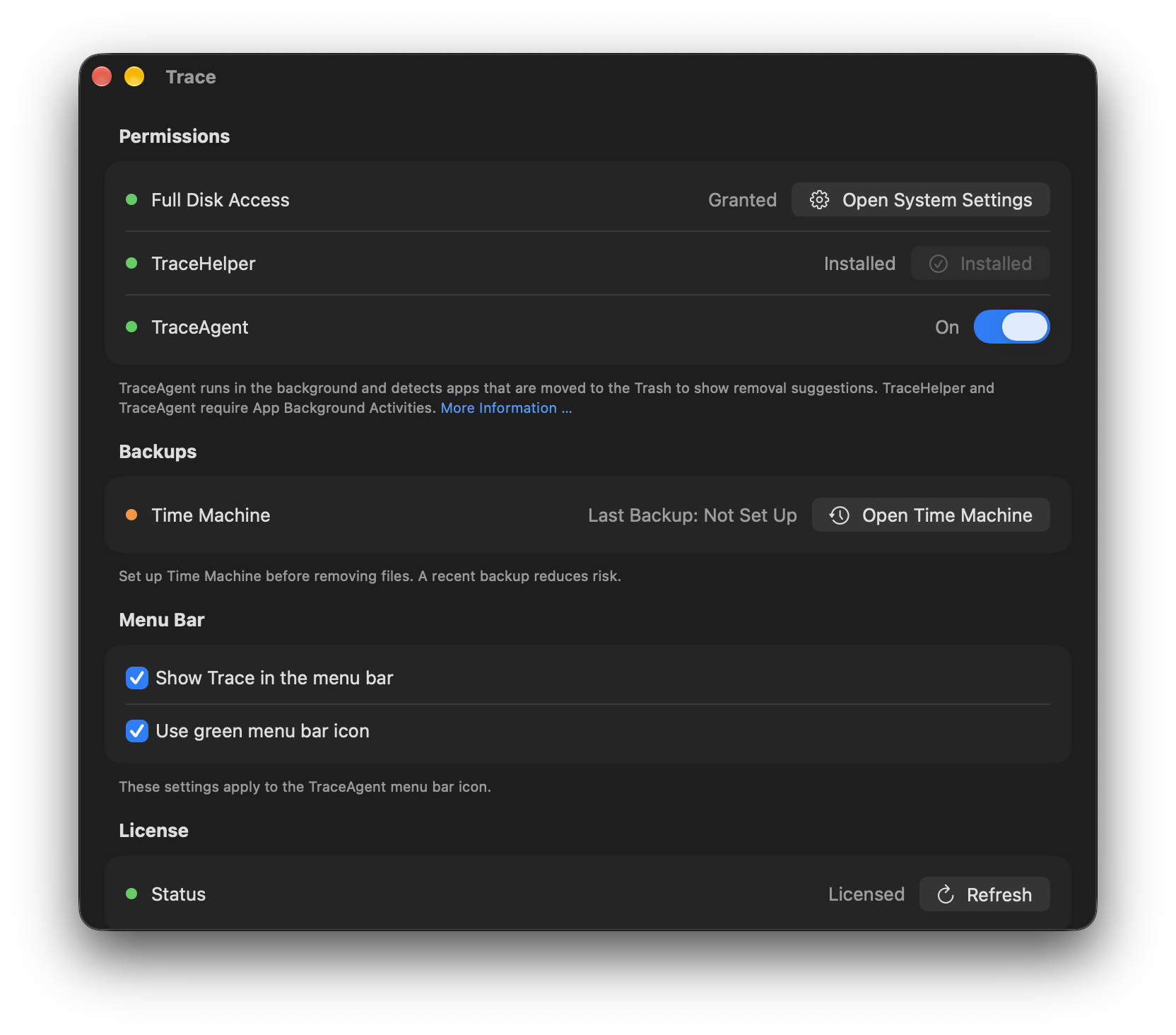Click 'Last Backup: Not Set Up' text
This screenshot has height=1035, width=1176.
[x=693, y=515]
